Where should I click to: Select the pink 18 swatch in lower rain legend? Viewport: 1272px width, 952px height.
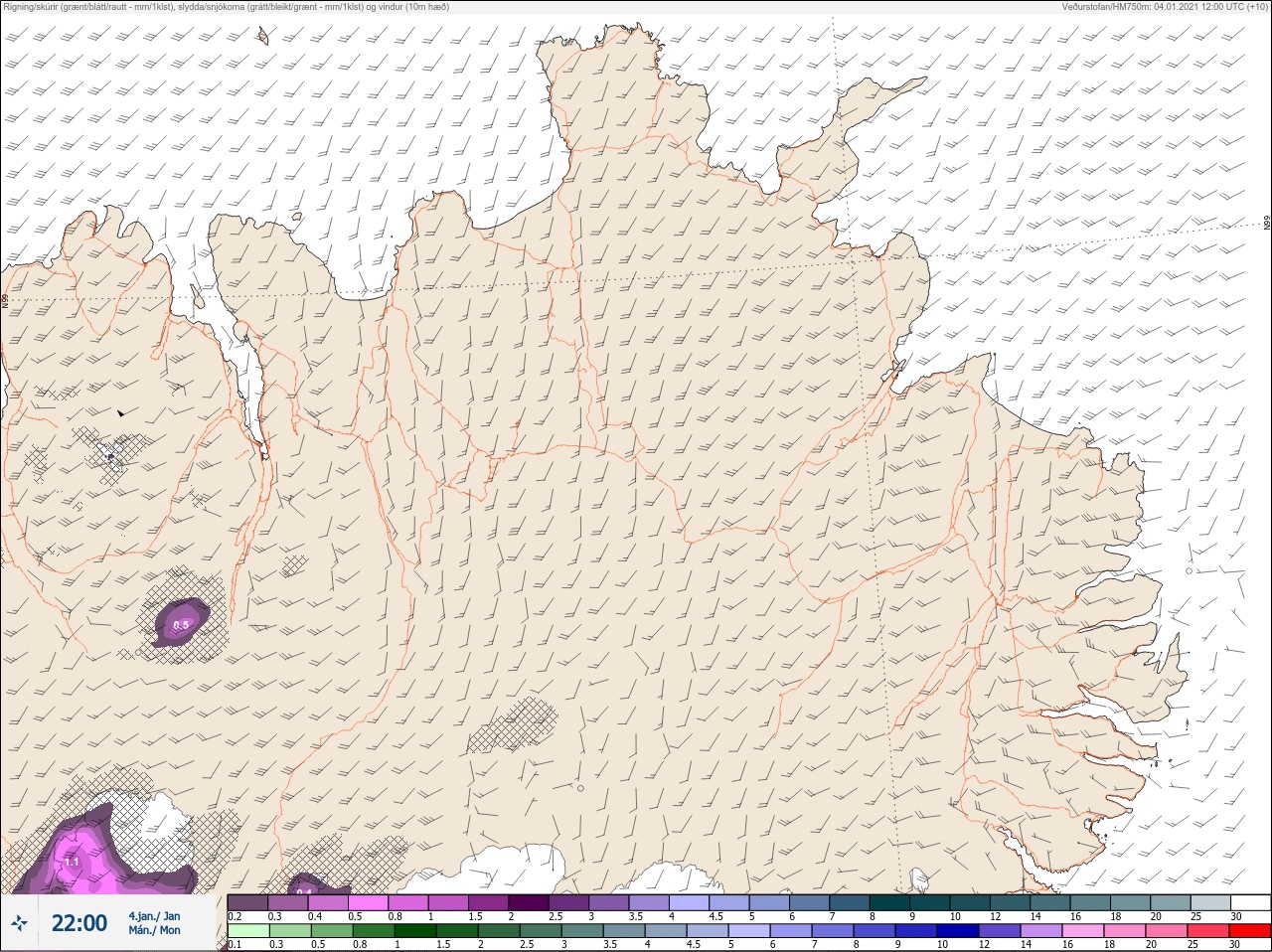[1125, 931]
